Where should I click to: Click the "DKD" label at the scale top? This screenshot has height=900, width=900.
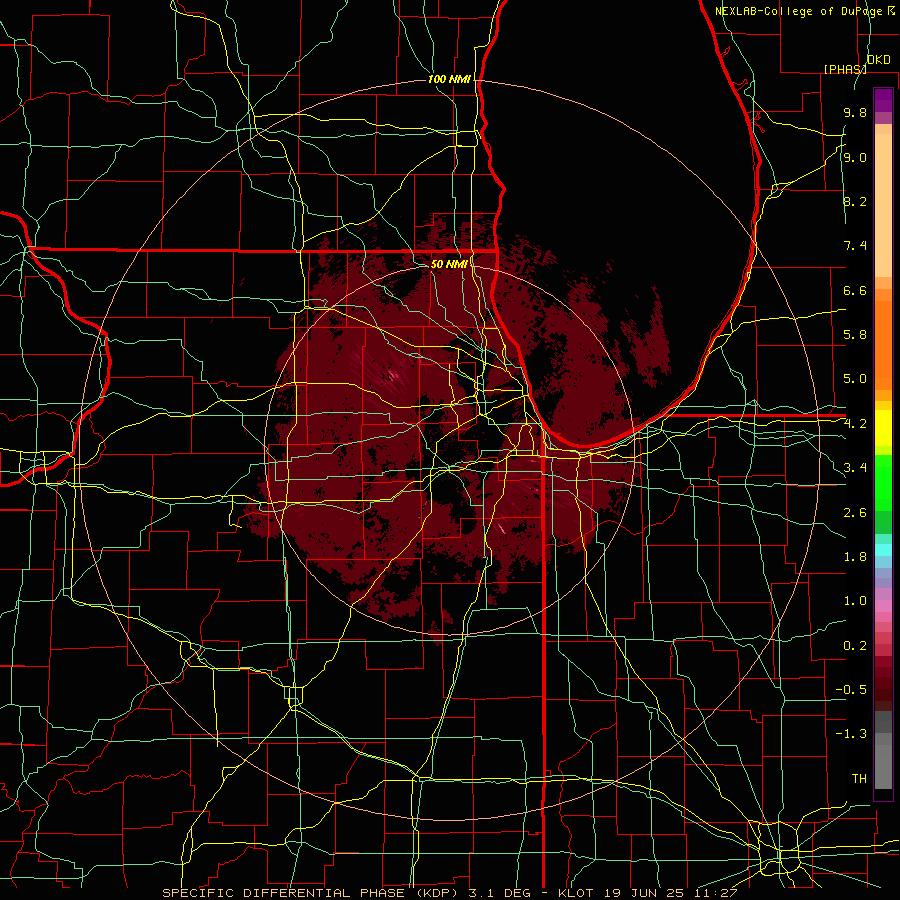pyautogui.click(x=879, y=60)
